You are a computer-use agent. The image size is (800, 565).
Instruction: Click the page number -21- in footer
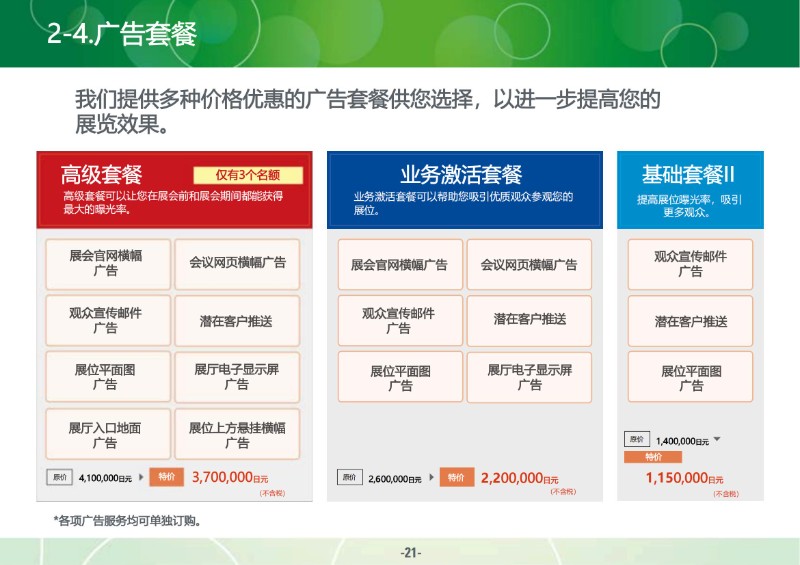(x=411, y=553)
